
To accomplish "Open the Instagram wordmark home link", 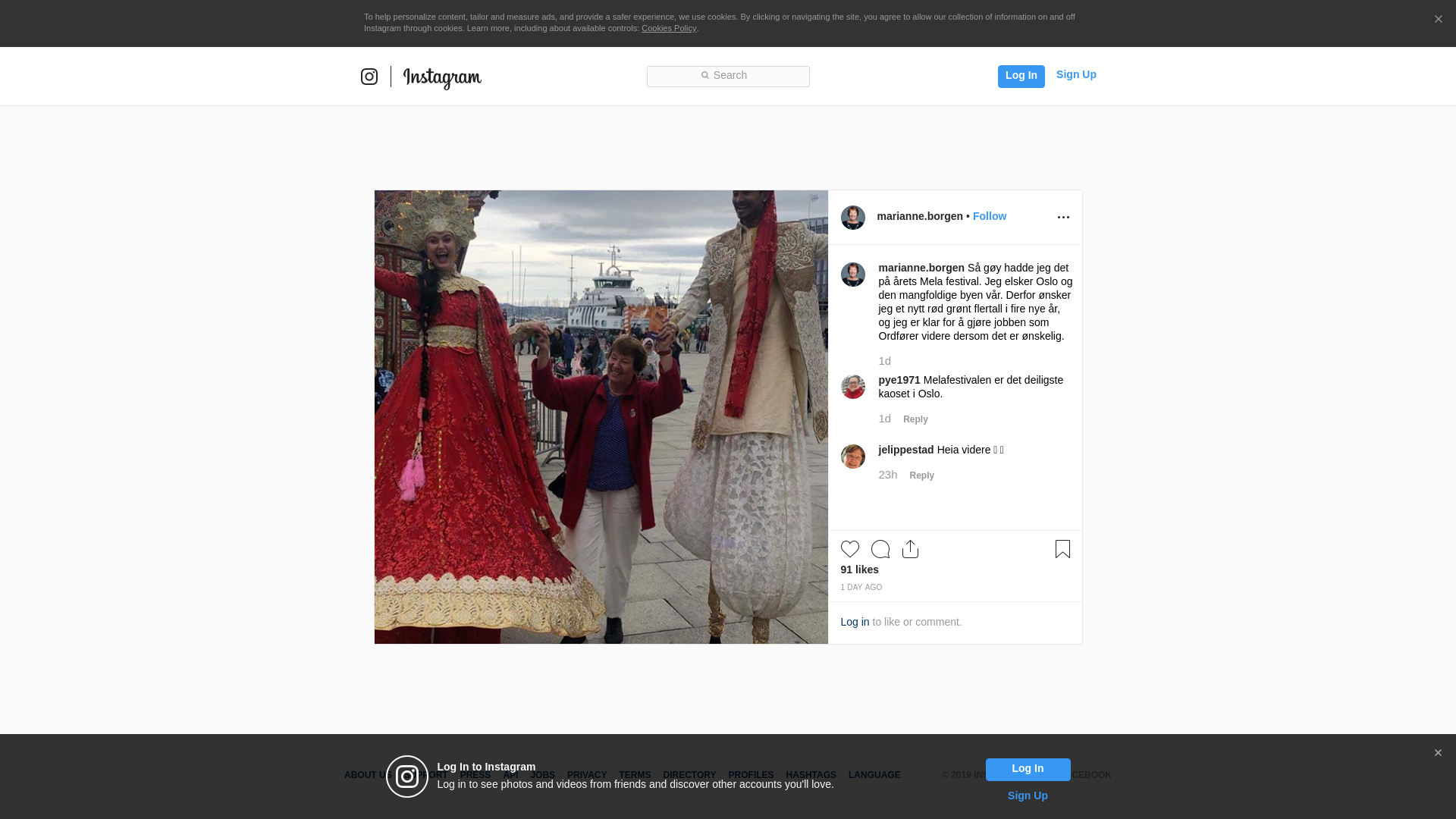I will coord(442,77).
